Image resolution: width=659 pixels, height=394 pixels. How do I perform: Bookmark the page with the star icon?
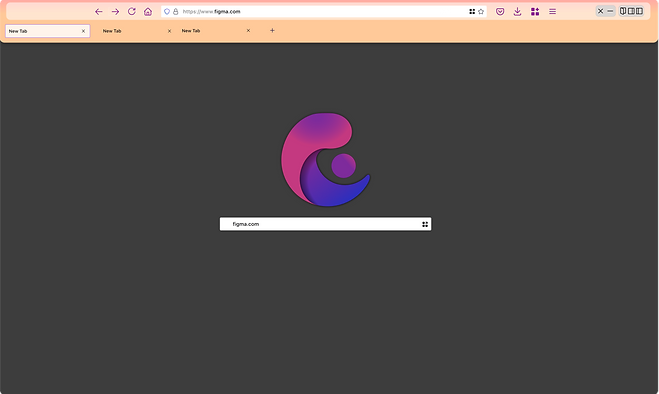[481, 12]
